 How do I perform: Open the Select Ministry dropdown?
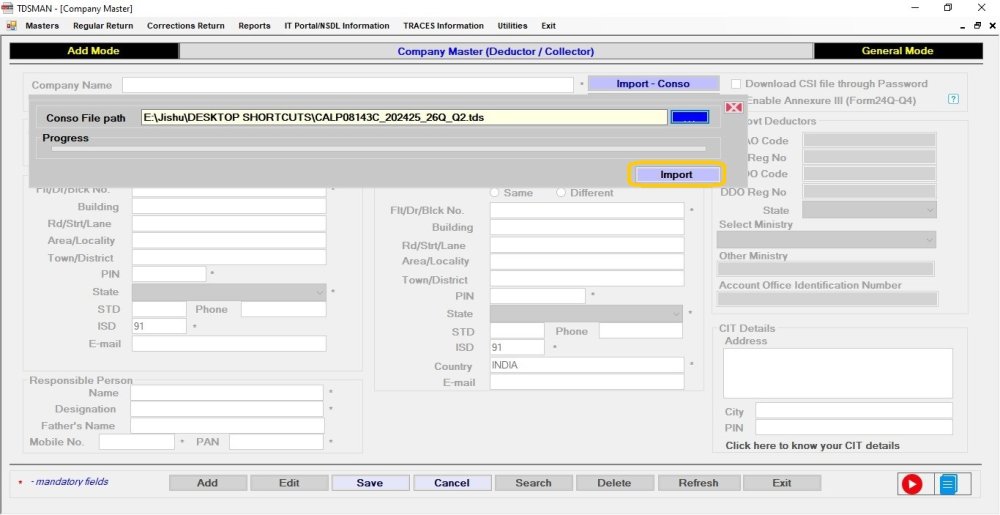(827, 240)
